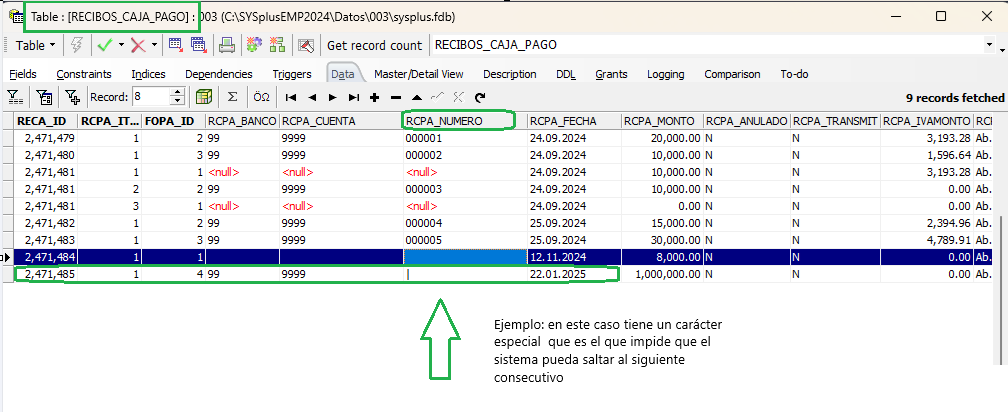Image resolution: width=1008 pixels, height=412 pixels.
Task: Click the lightning bolt compile icon
Action: (x=76, y=45)
